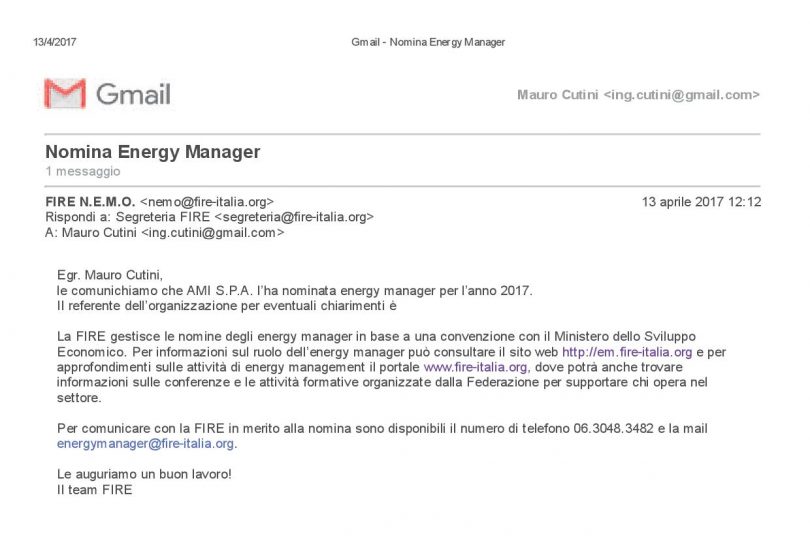Click the greeting 'Egr. Mauro Cutini,'

[110, 275]
